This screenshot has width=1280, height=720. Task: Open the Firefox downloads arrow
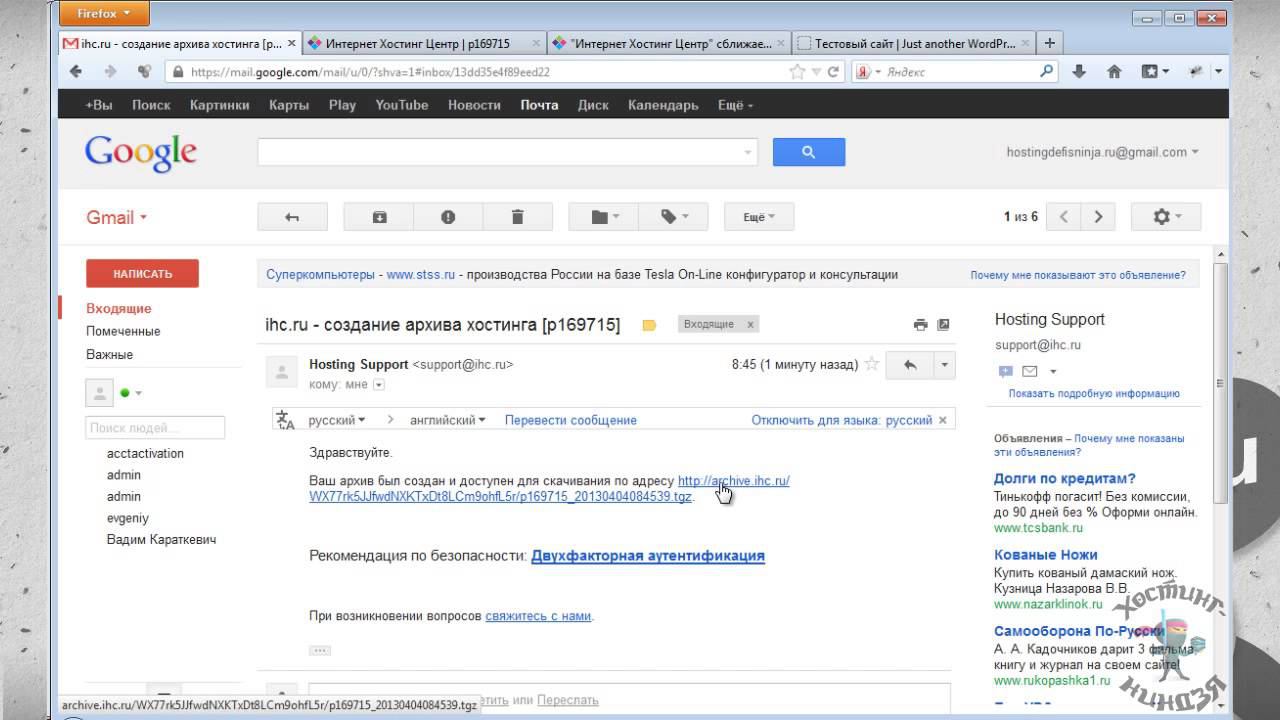pyautogui.click(x=1079, y=72)
